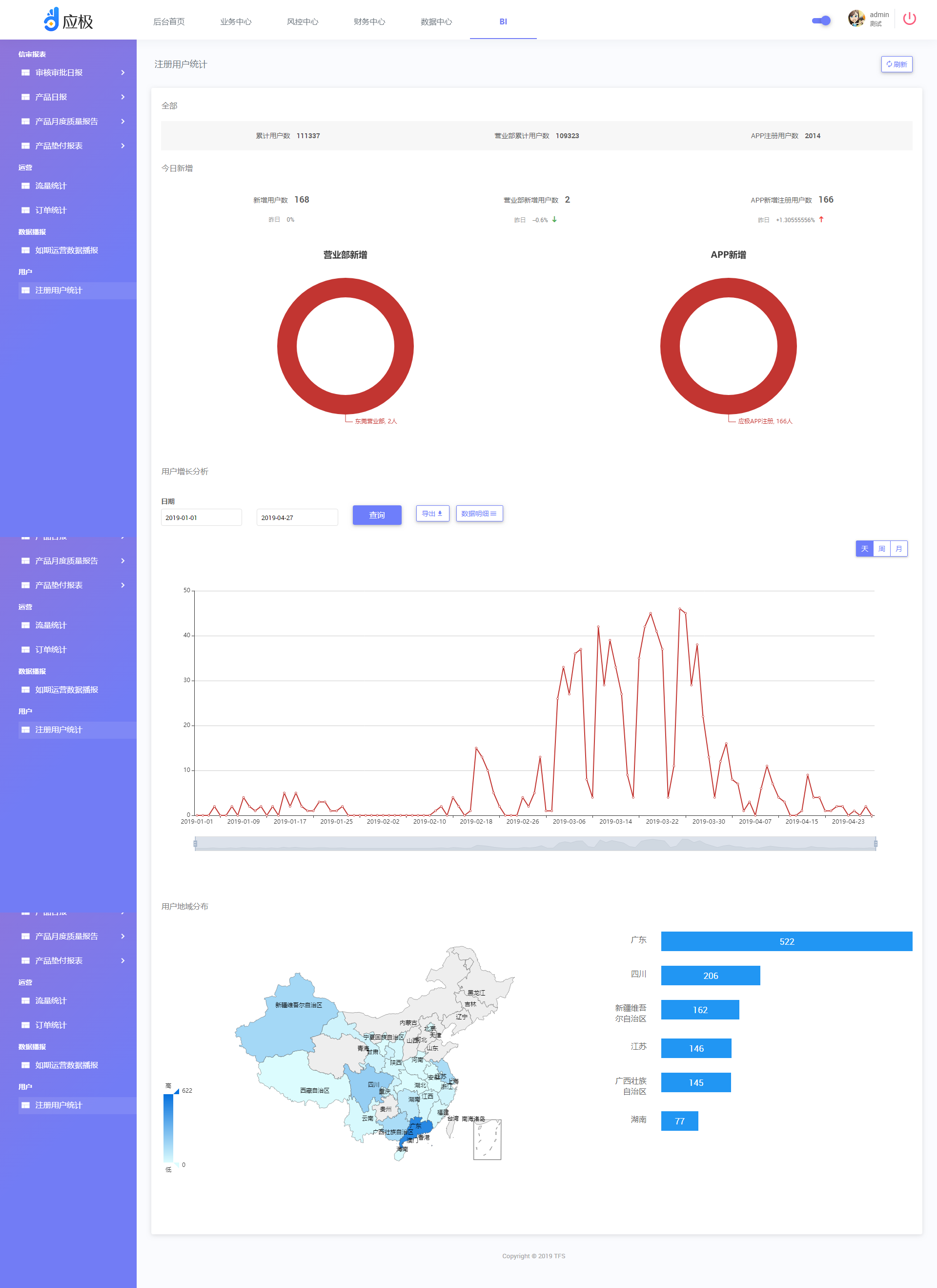Click the 江苏 bar showing 146
The height and width of the screenshot is (1288, 937).
tap(696, 1048)
